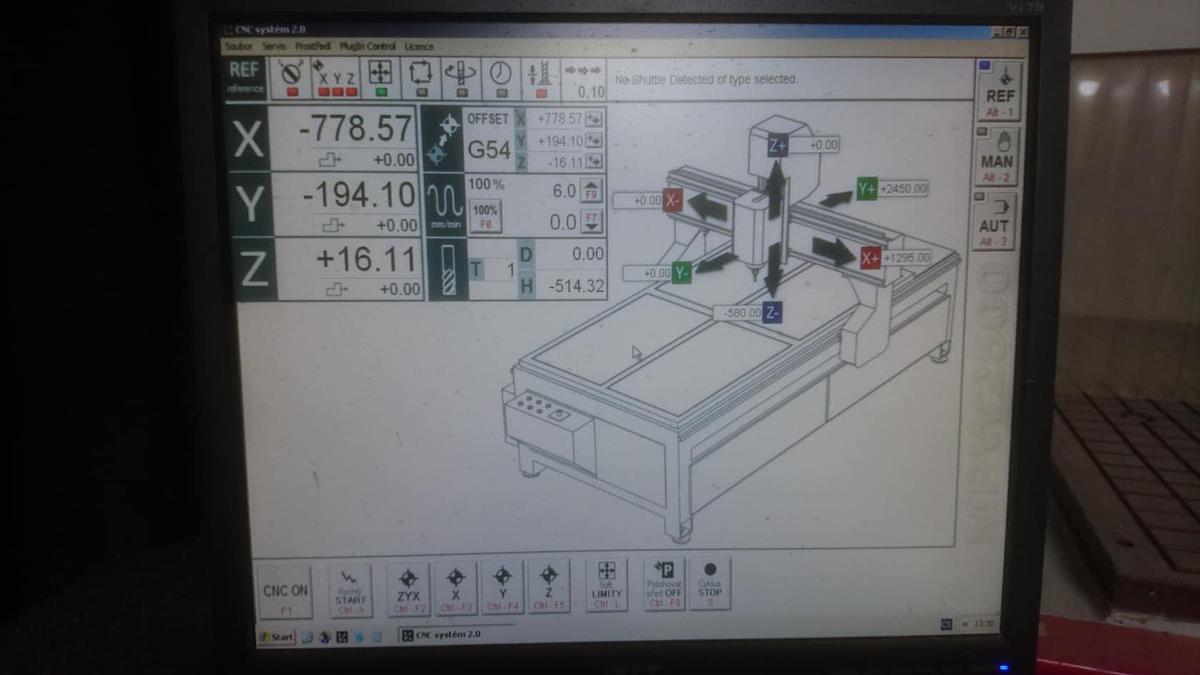Click the large X axis label
The image size is (1200, 675).
tap(247, 139)
